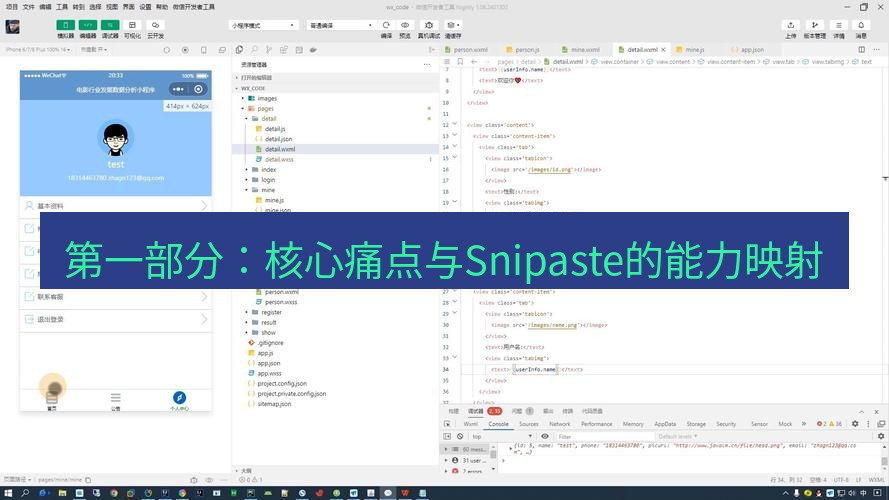Click the 上传 upload icon
Screen dimensions: 889x500
click(790, 25)
